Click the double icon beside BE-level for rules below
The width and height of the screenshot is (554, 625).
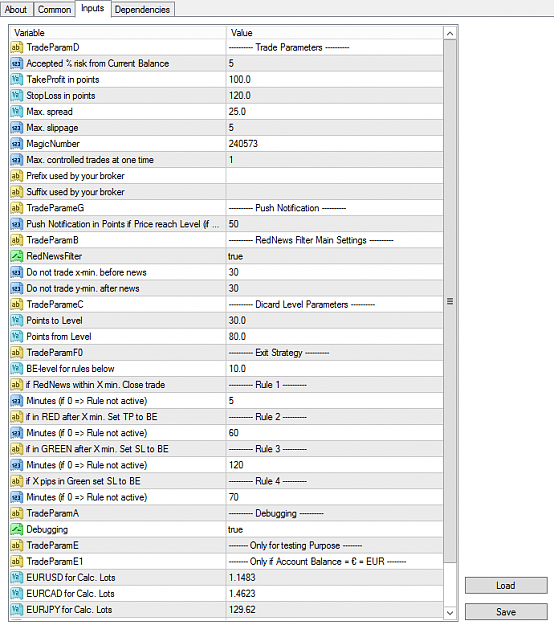coord(16,369)
